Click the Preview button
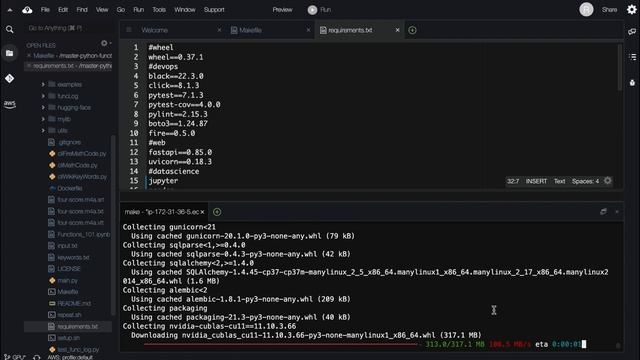 [282, 10]
